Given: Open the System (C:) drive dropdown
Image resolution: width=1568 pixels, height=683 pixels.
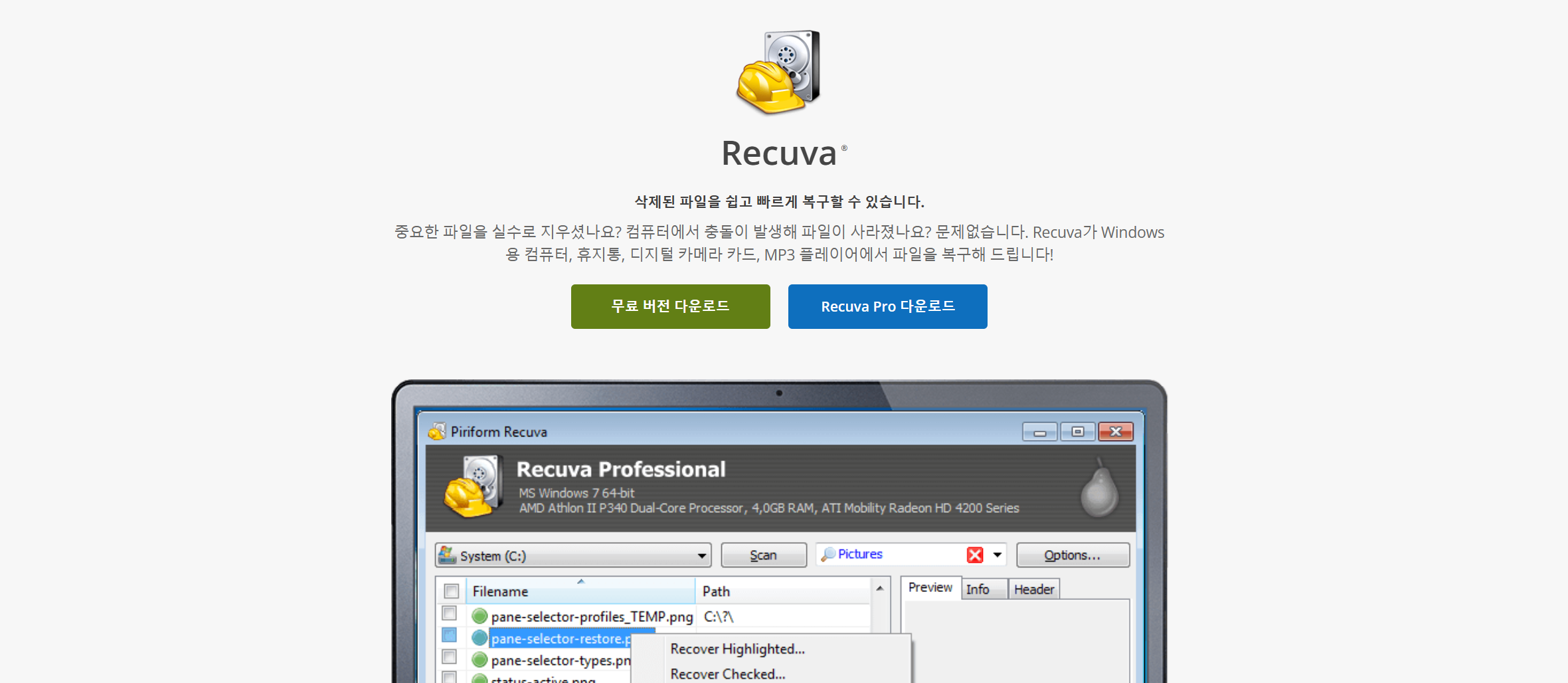Looking at the screenshot, I should 573,555.
